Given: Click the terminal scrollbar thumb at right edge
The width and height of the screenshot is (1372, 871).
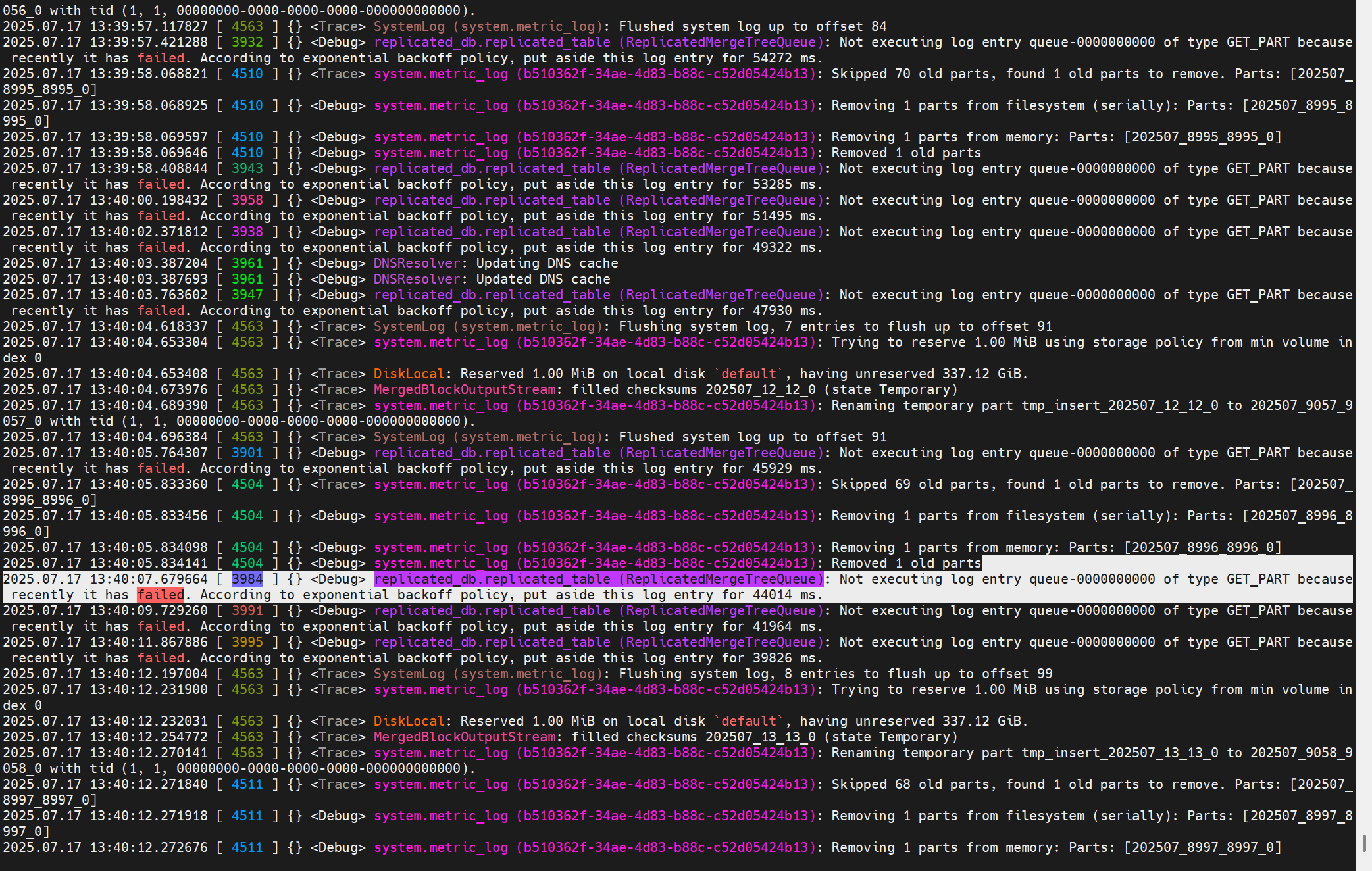Looking at the screenshot, I should point(1365,843).
